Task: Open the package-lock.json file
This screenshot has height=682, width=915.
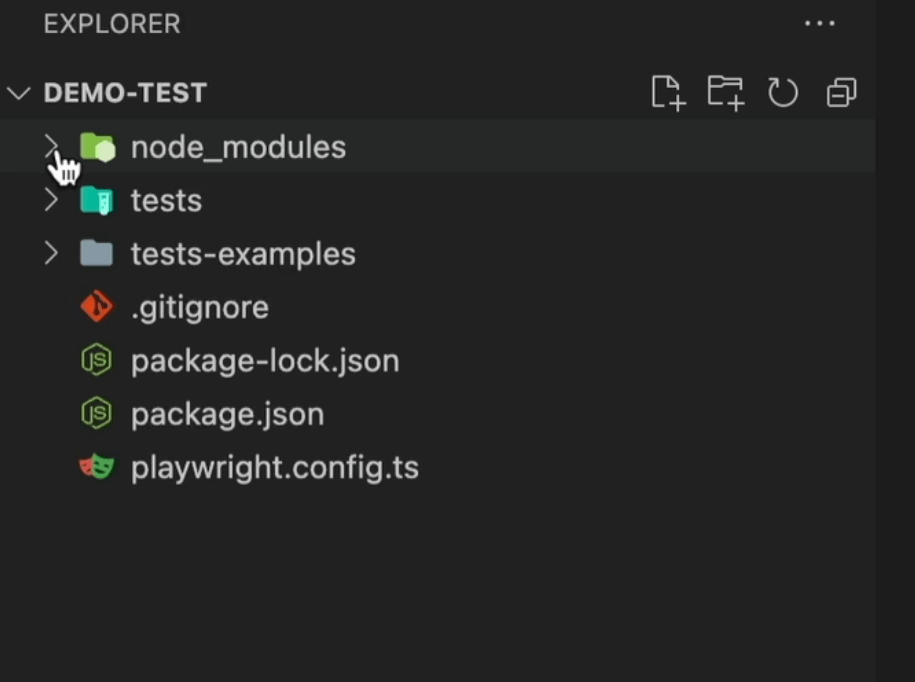Action: pyautogui.click(x=265, y=361)
